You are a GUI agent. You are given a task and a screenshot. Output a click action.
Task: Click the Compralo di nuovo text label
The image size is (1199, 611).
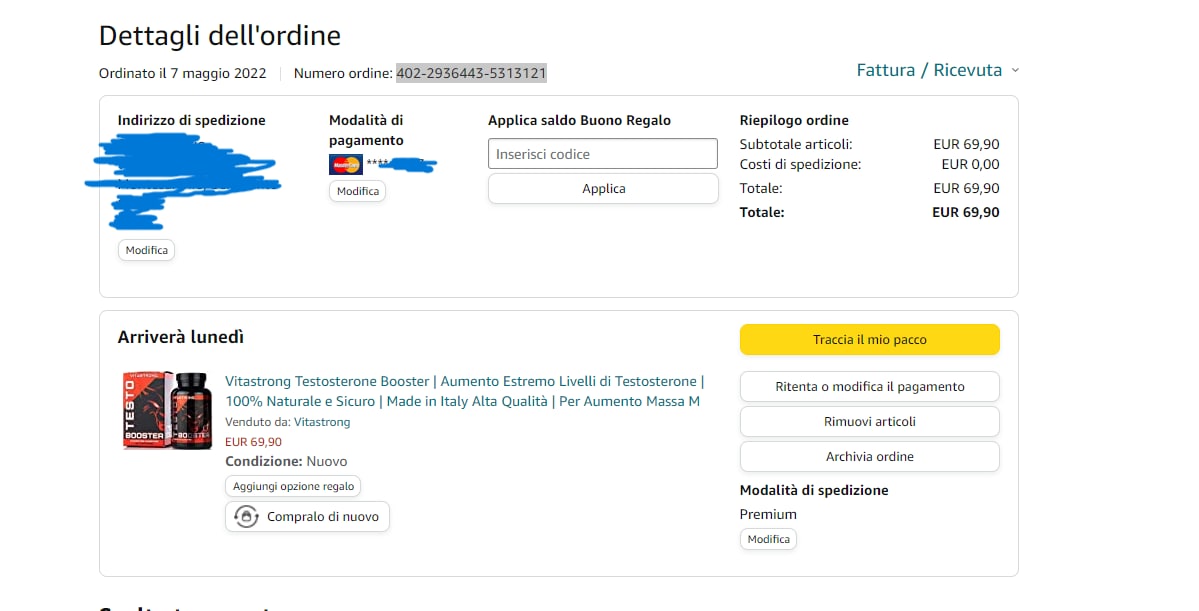[x=322, y=517]
